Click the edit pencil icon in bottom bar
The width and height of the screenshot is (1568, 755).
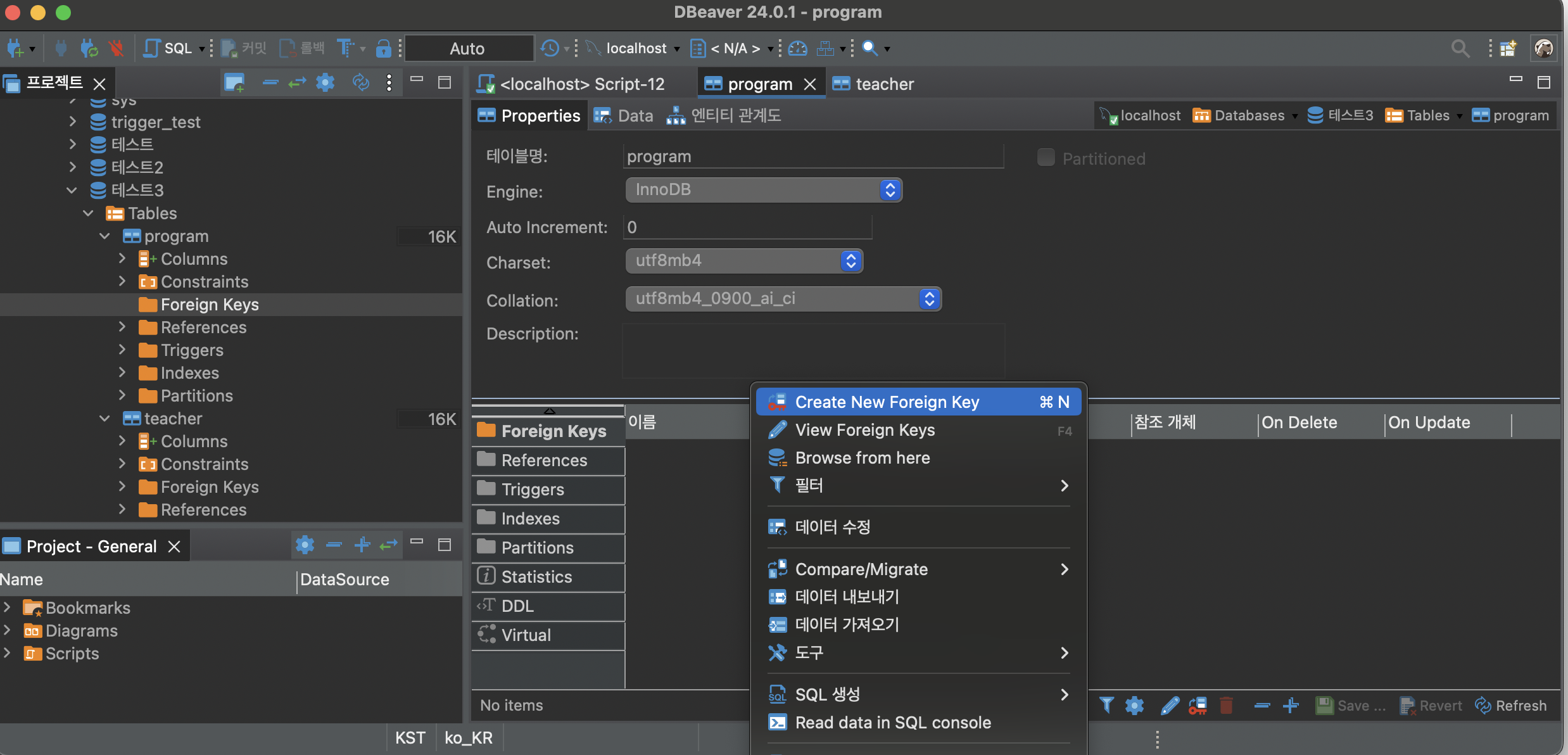(x=1169, y=705)
